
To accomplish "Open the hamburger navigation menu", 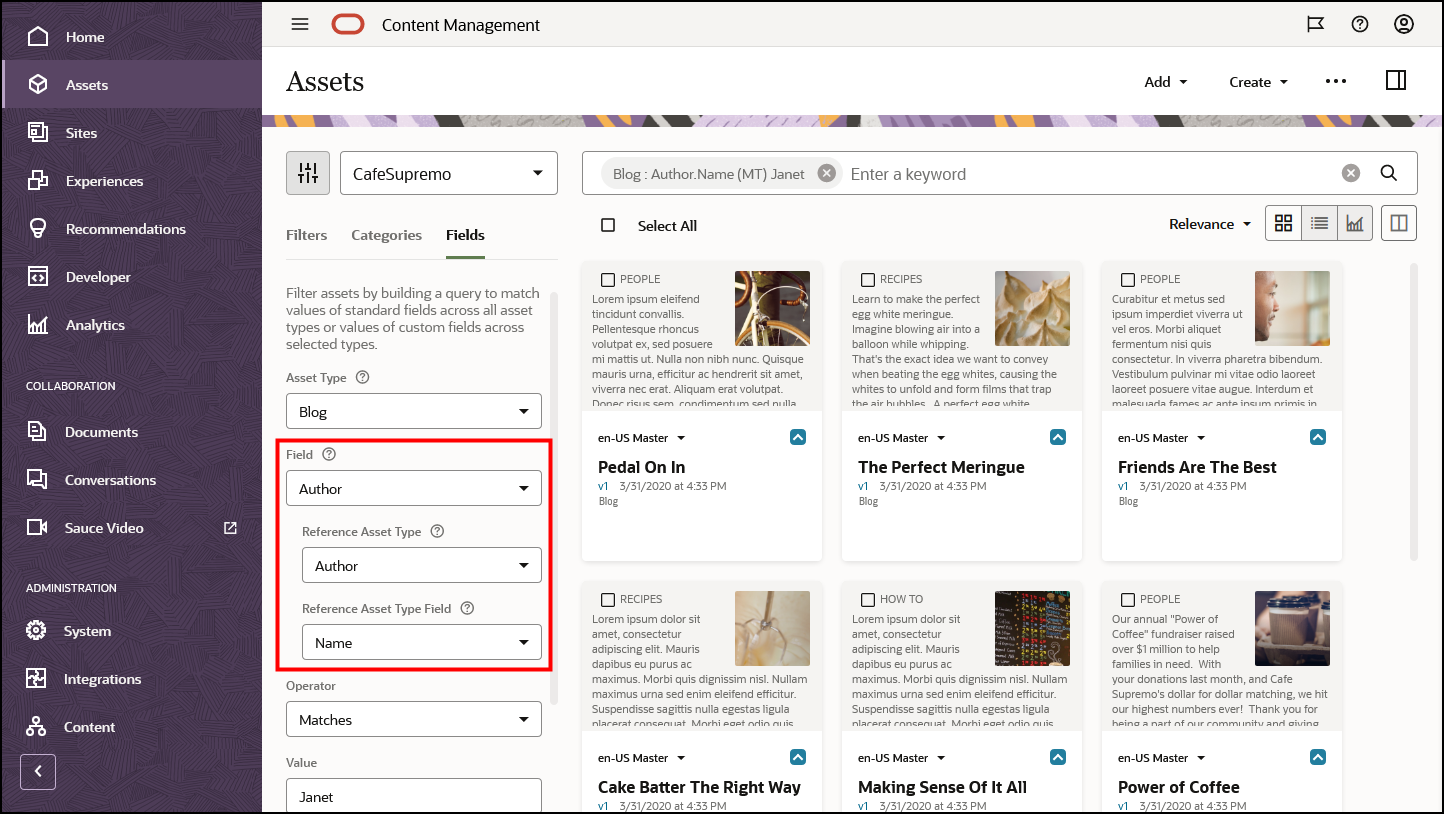I will [x=300, y=25].
